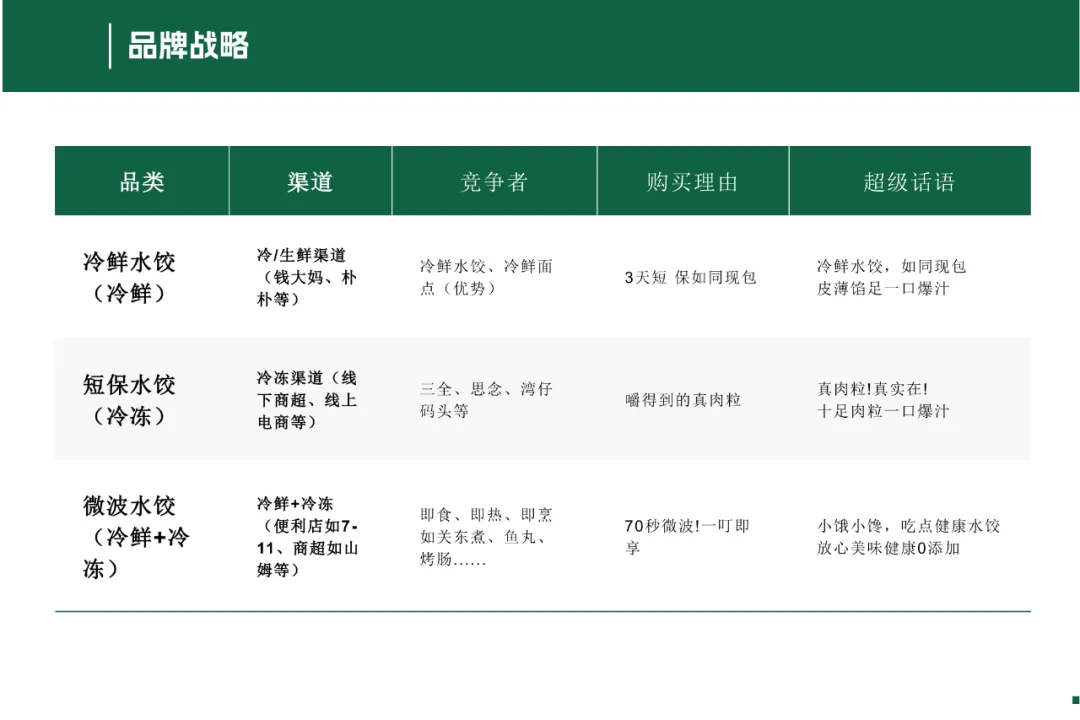Click the 70秒微波!一叮即享 reason cell
The width and height of the screenshot is (1080, 720).
688,535
